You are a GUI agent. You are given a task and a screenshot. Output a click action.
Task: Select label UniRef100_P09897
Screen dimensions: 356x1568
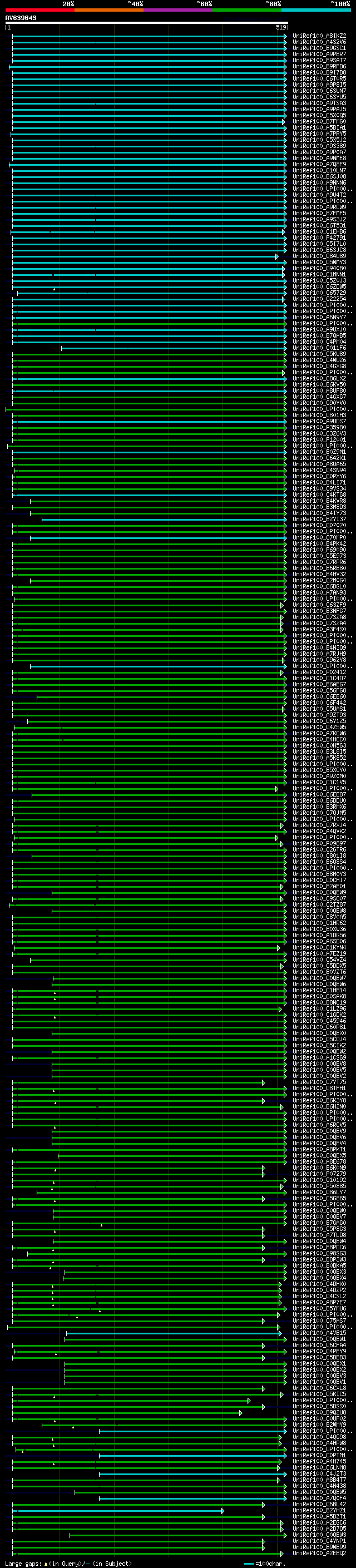pos(319,844)
